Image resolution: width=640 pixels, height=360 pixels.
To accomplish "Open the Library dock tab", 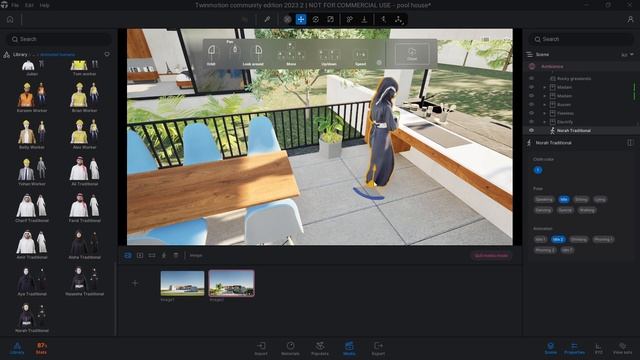I will pos(17,348).
